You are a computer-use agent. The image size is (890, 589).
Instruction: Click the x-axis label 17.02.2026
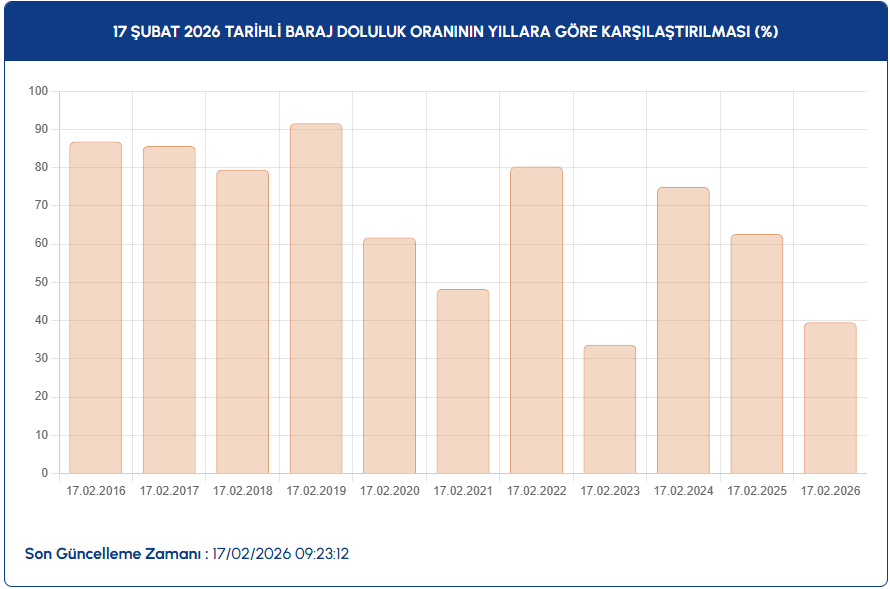[x=830, y=491]
